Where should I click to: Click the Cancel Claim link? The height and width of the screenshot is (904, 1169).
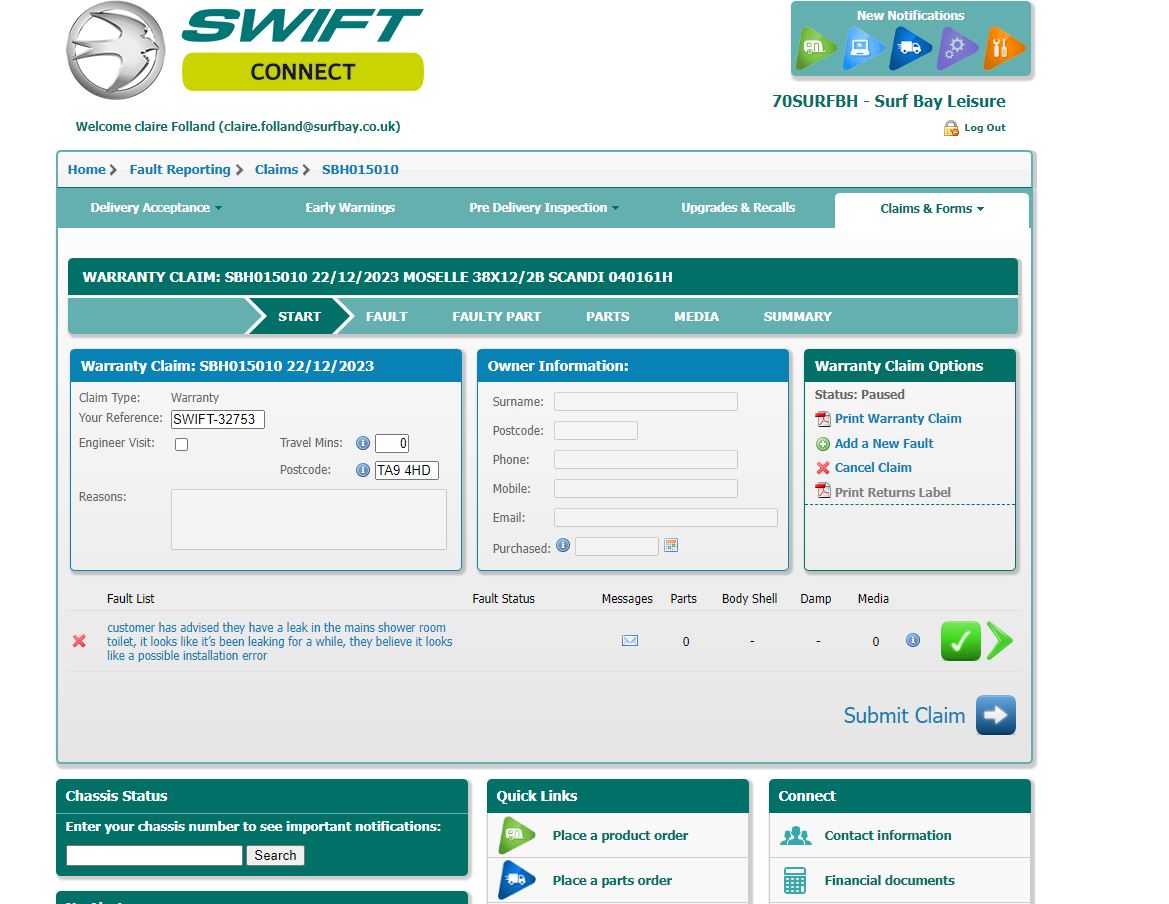[x=873, y=467]
